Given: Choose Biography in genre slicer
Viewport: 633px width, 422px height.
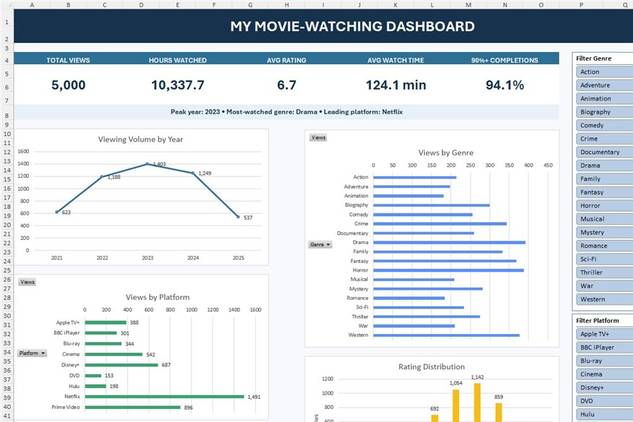Looking at the screenshot, I should pyautogui.click(x=604, y=112).
